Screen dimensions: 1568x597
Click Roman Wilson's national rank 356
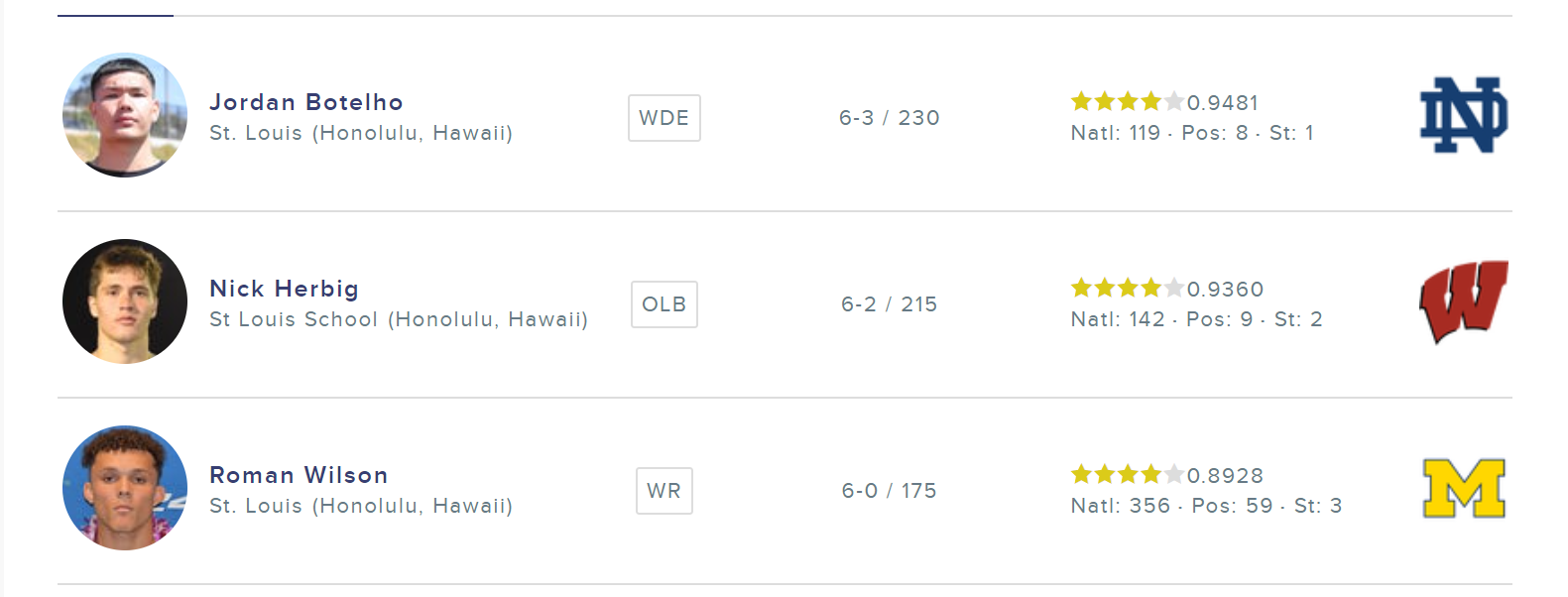(1149, 506)
